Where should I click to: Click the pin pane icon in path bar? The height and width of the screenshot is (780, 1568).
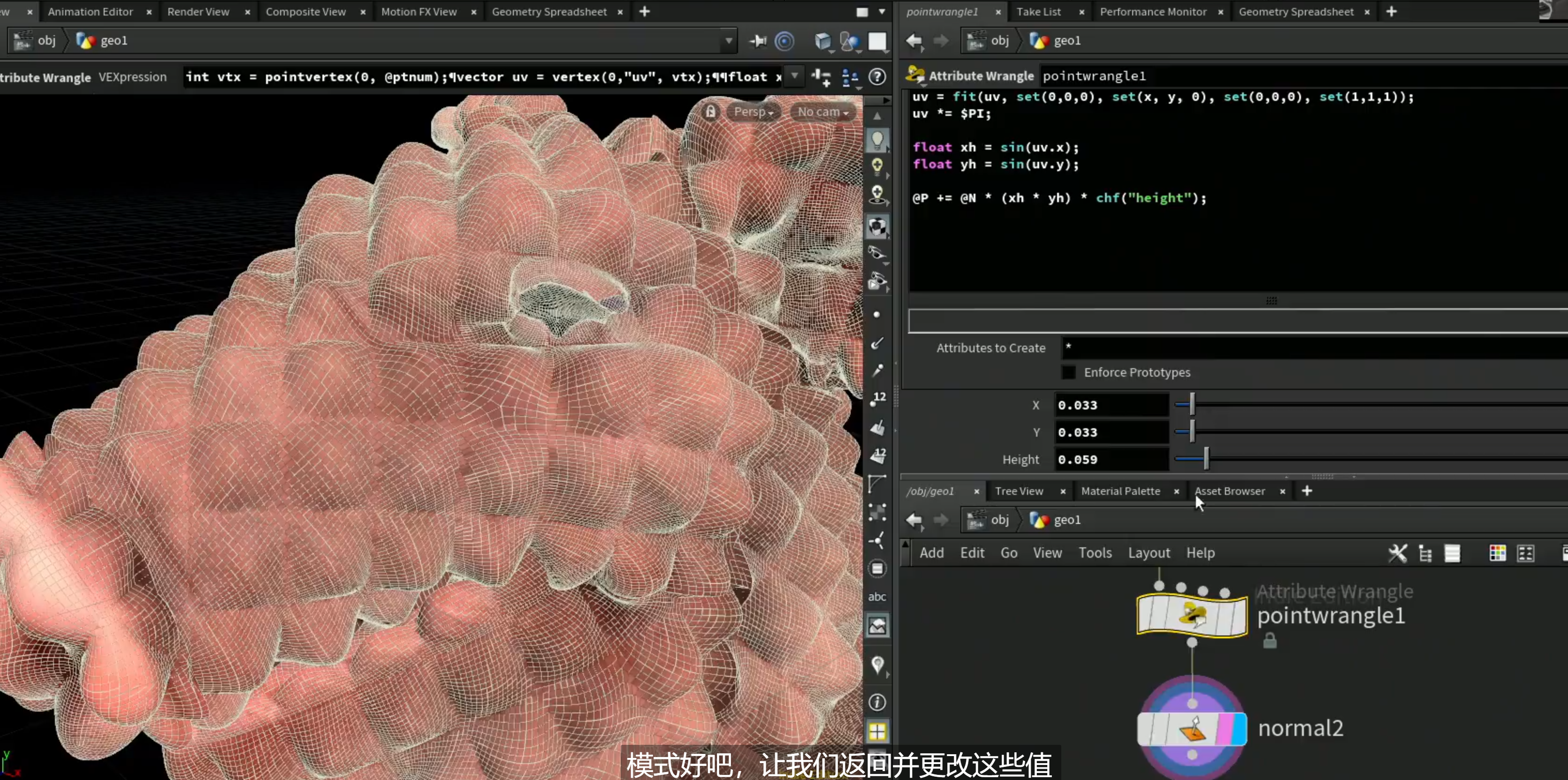758,41
